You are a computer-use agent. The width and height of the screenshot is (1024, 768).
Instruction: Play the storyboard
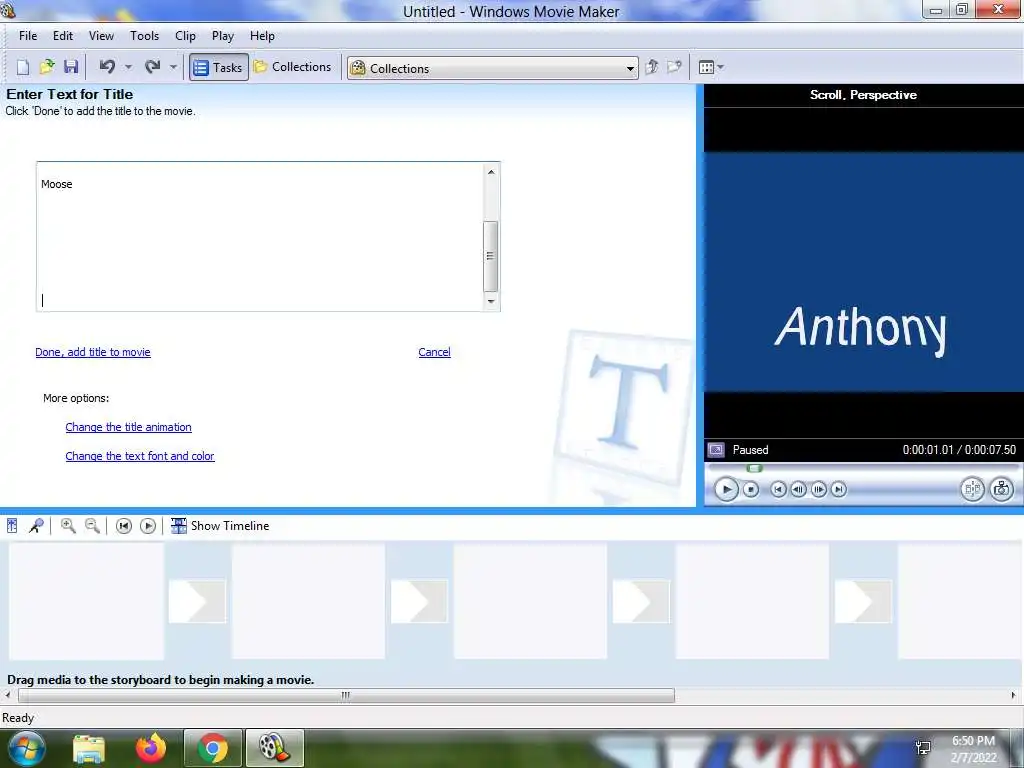tap(148, 526)
